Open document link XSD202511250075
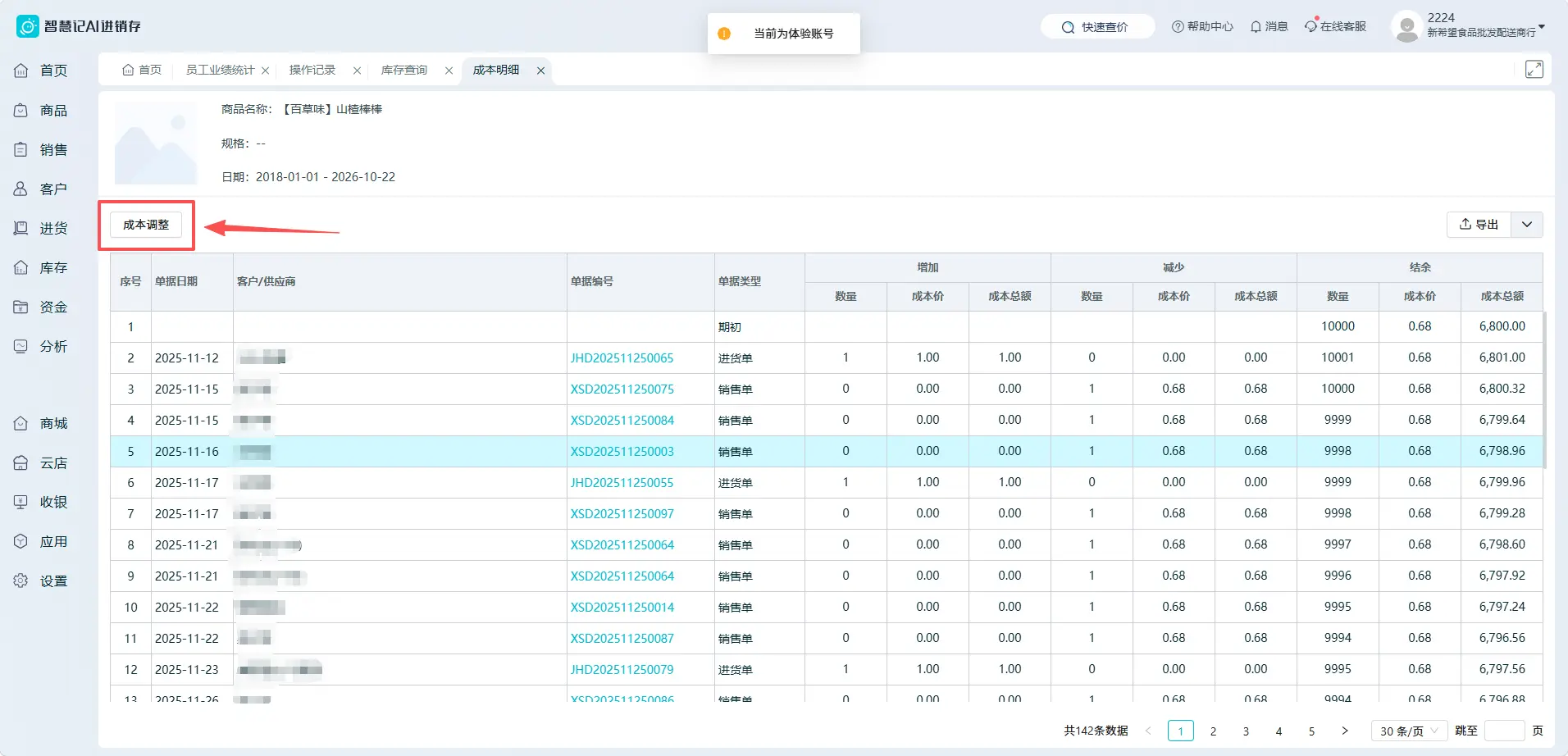 click(x=622, y=389)
